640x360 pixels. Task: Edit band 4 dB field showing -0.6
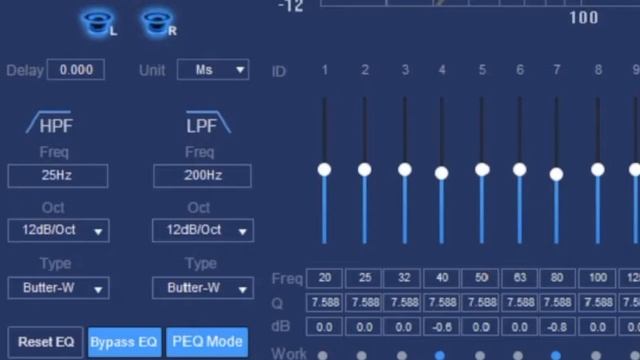click(x=442, y=327)
